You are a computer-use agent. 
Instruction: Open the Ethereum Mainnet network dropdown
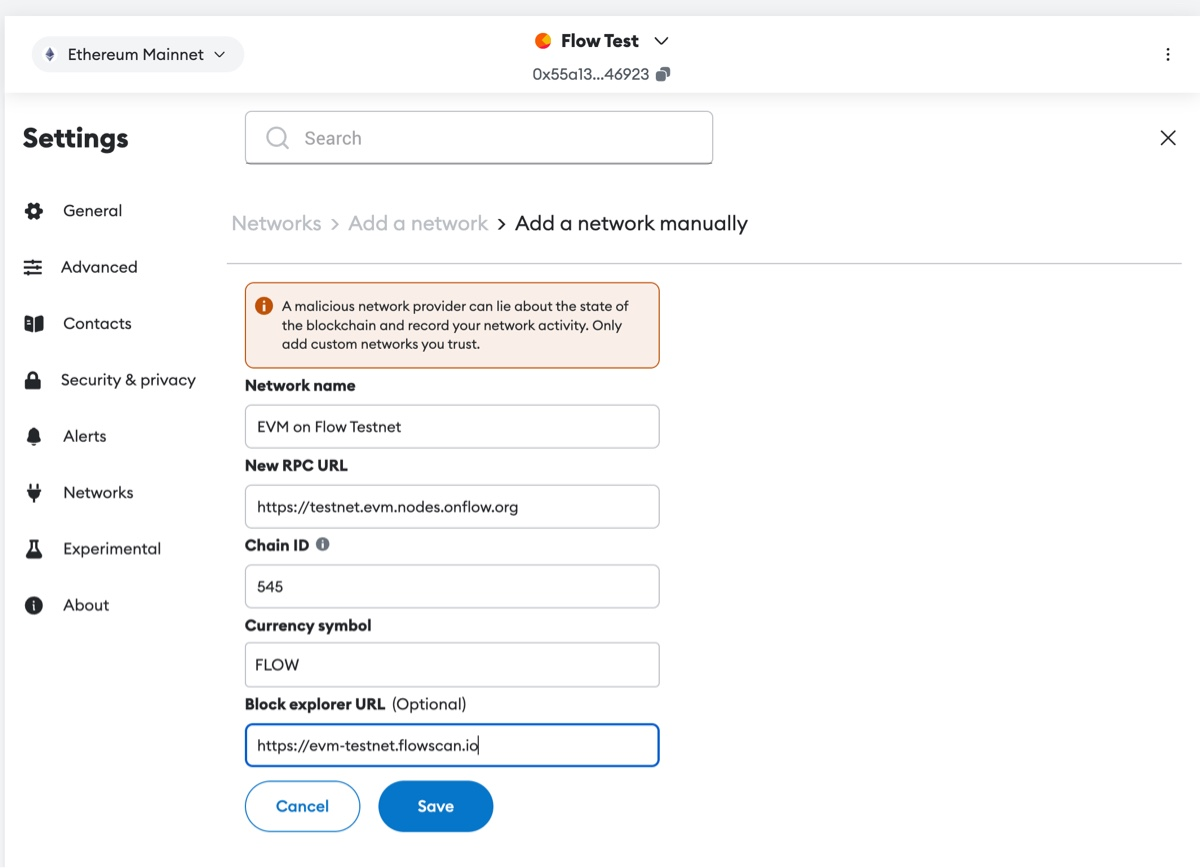138,55
